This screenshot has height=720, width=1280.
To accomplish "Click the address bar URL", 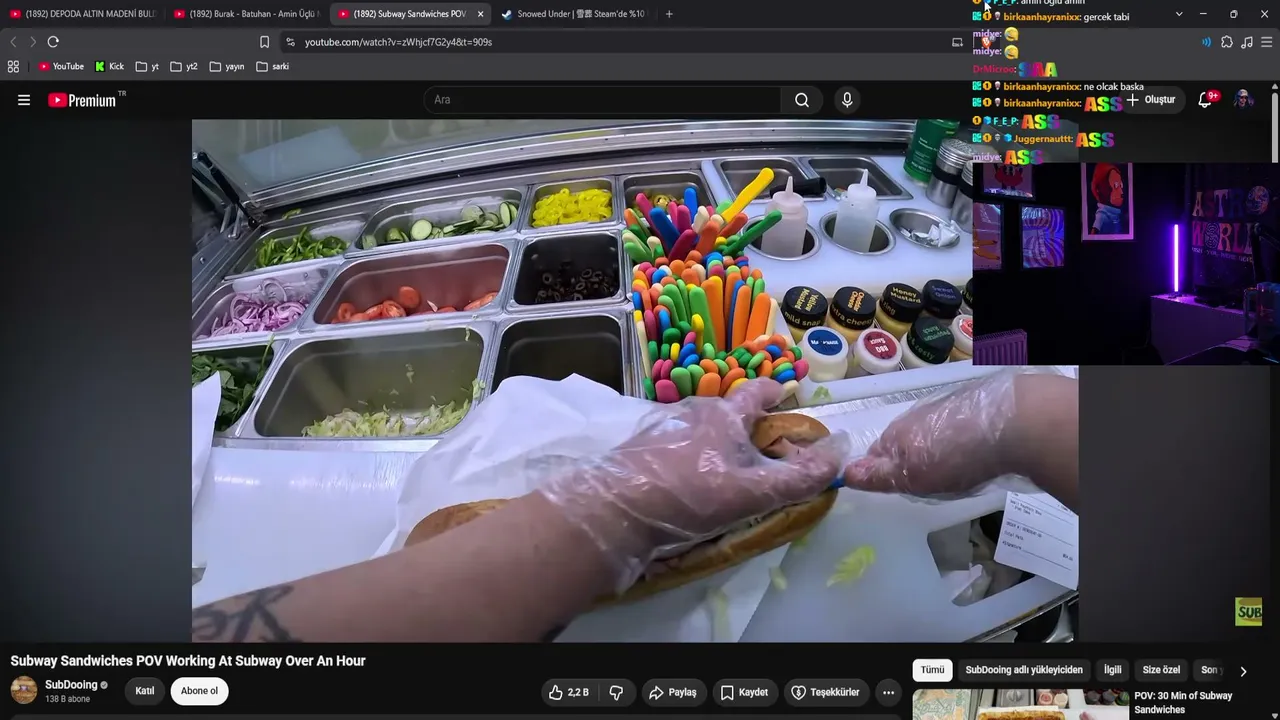I will 398,42.
